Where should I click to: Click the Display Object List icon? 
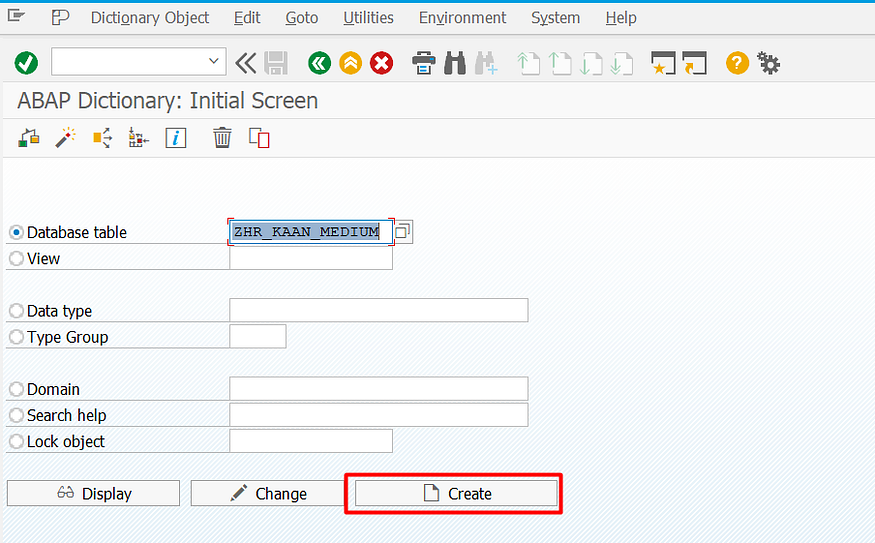[x=138, y=137]
